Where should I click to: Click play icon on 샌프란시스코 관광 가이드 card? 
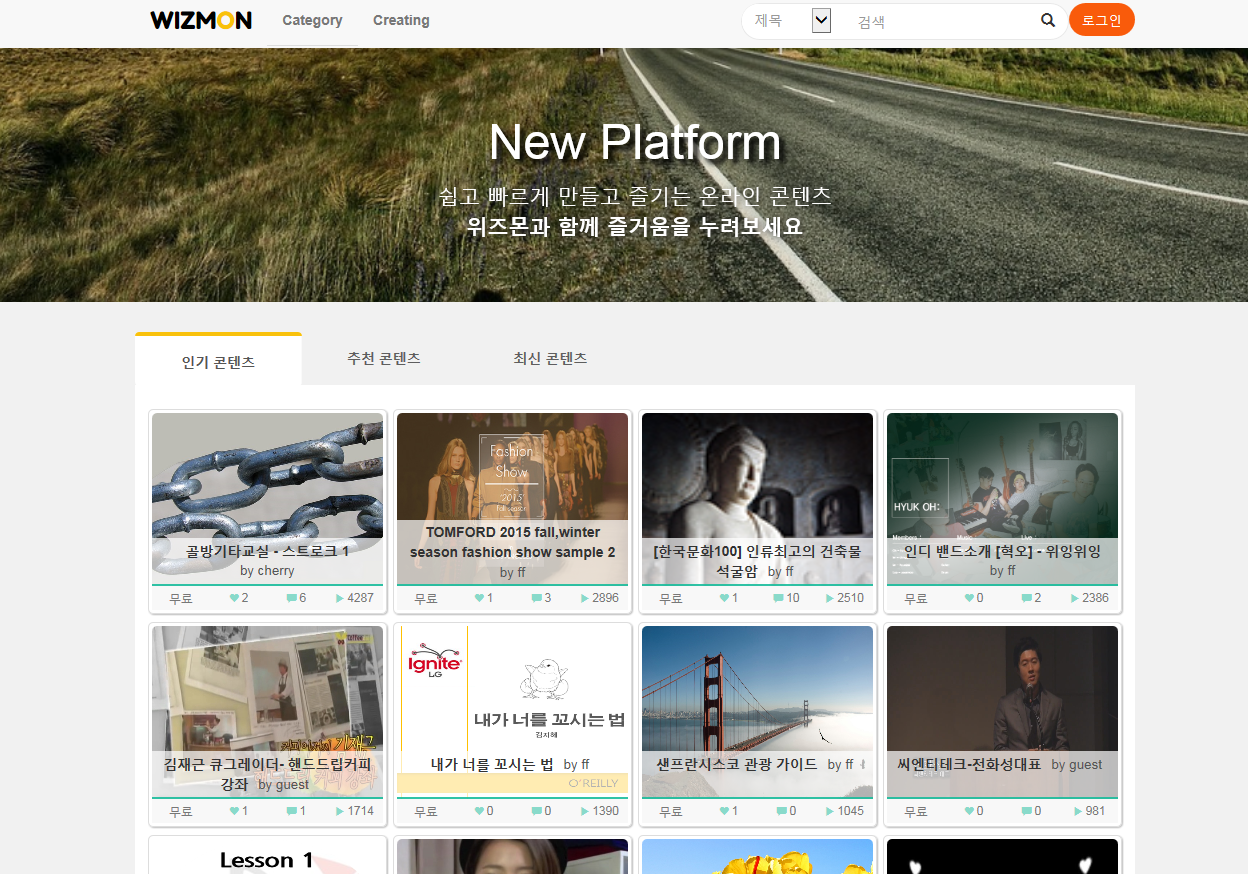pyautogui.click(x=831, y=811)
